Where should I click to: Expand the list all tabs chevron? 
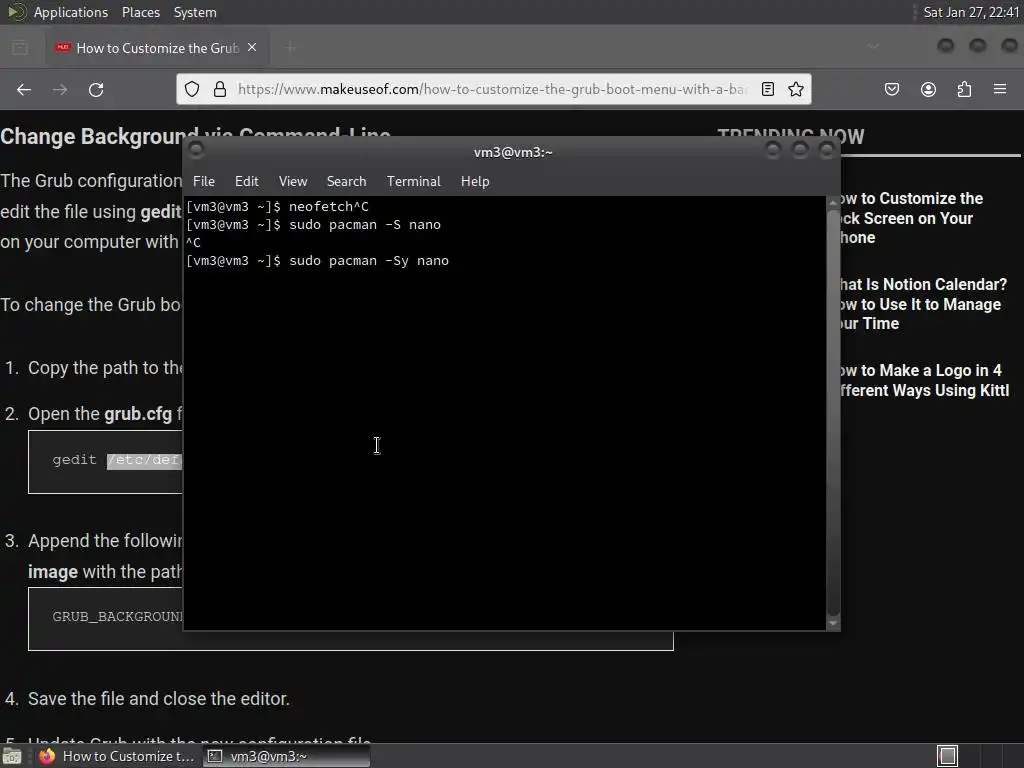tap(873, 47)
